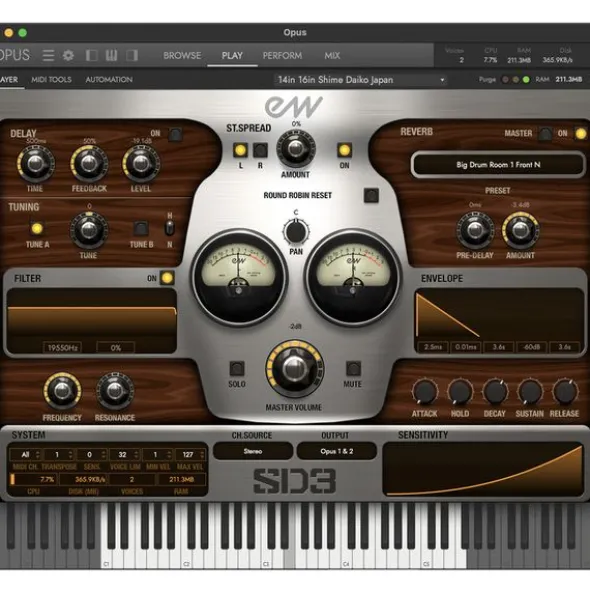Viewport: 590px width, 591px height.
Task: Open settings gear icon
Action: point(68,55)
